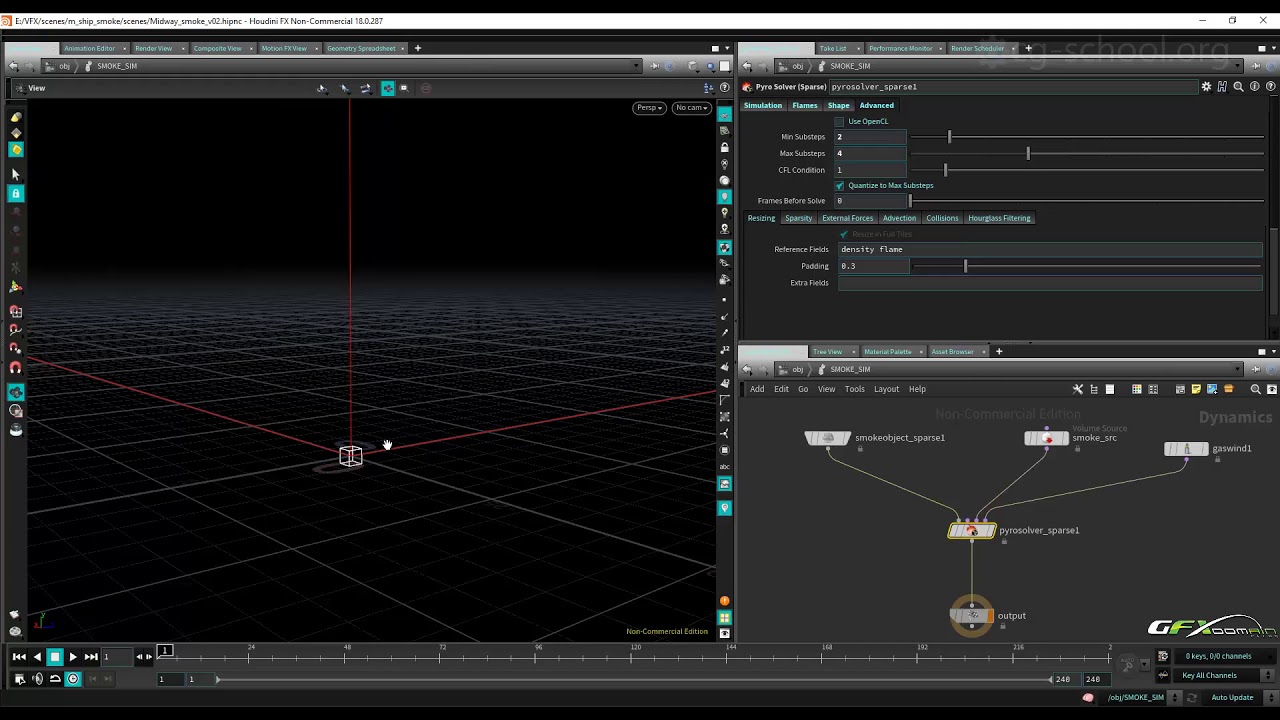Expand the viewport path dropdown for SMOKE_SIM

pyautogui.click(x=636, y=66)
